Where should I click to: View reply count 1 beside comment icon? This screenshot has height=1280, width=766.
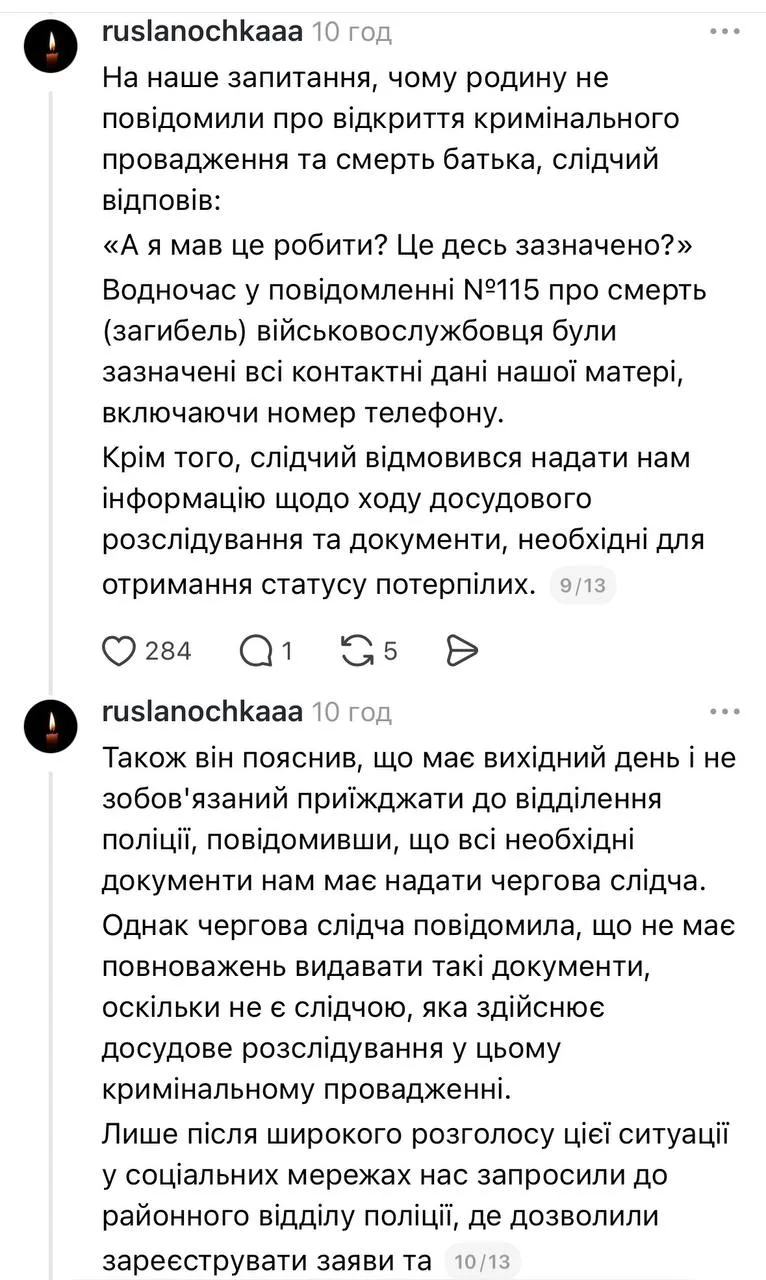click(287, 651)
